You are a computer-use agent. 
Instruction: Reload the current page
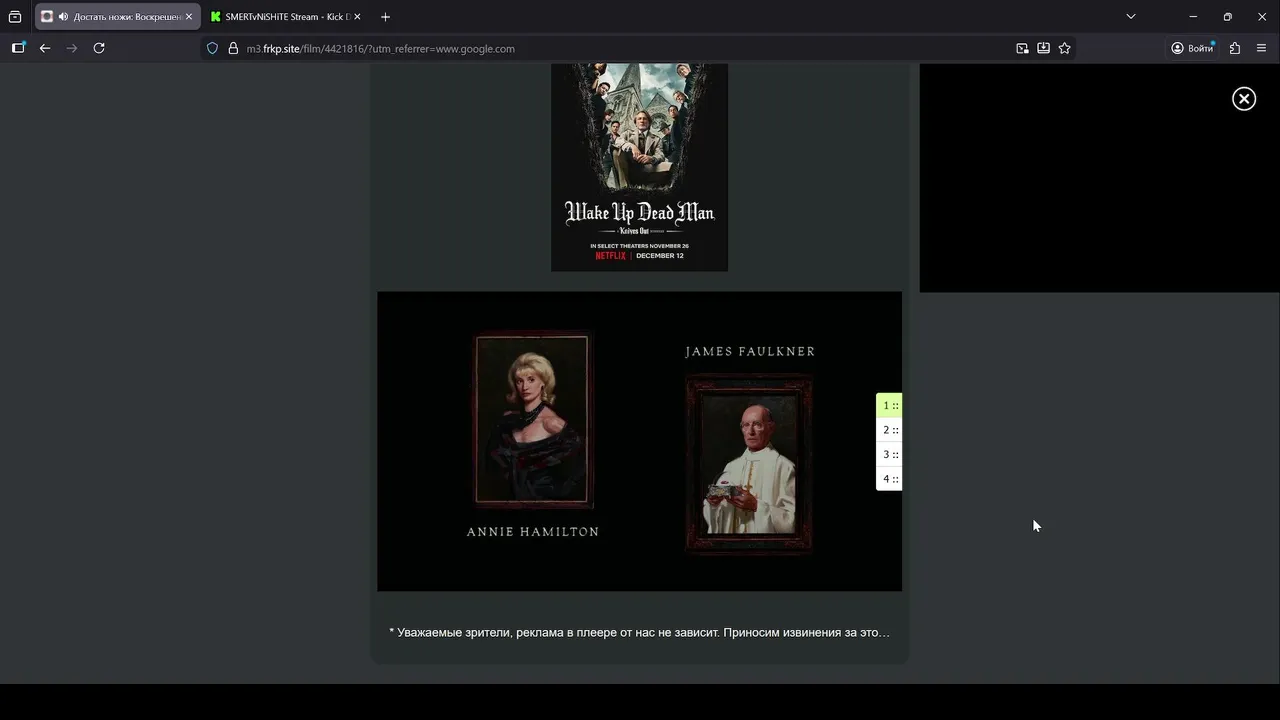pyautogui.click(x=99, y=48)
